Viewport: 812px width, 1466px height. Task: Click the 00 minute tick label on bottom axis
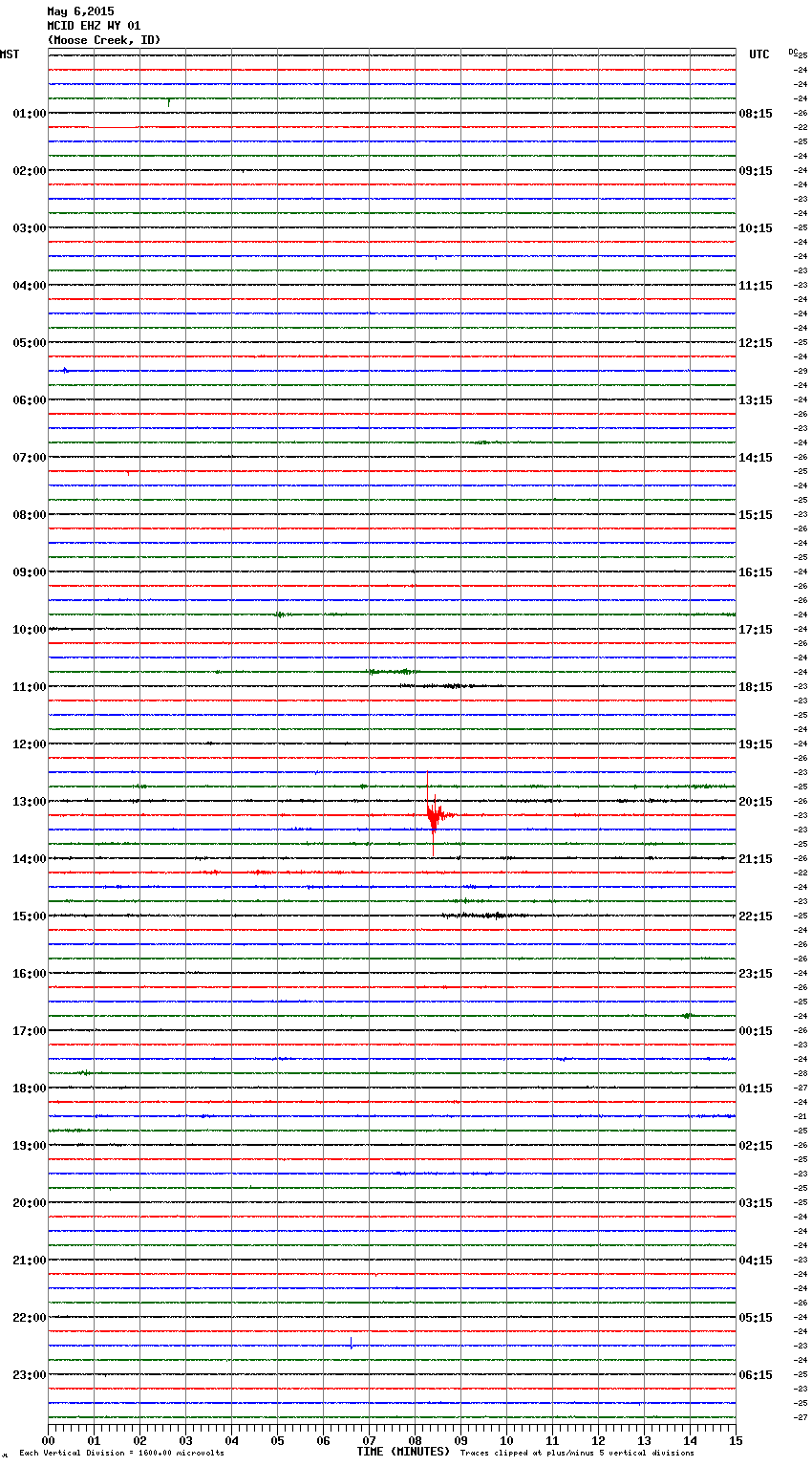pos(48,1440)
